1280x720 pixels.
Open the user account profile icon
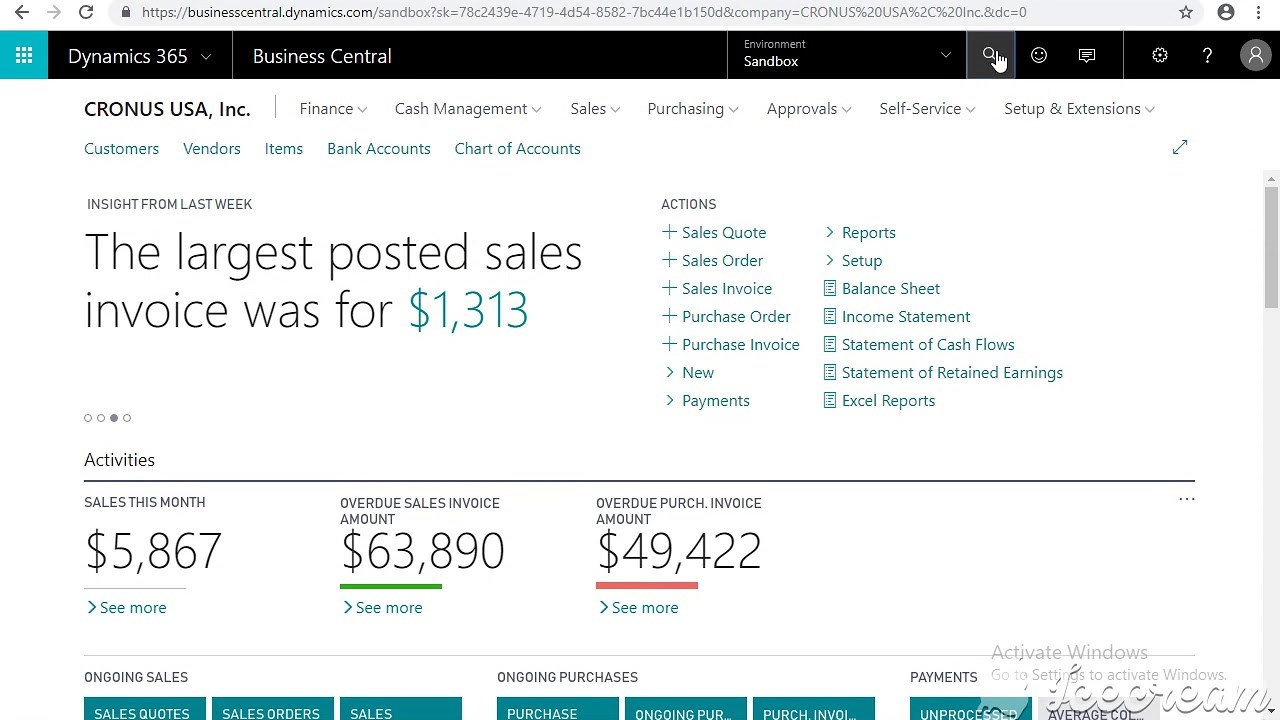coord(1255,56)
